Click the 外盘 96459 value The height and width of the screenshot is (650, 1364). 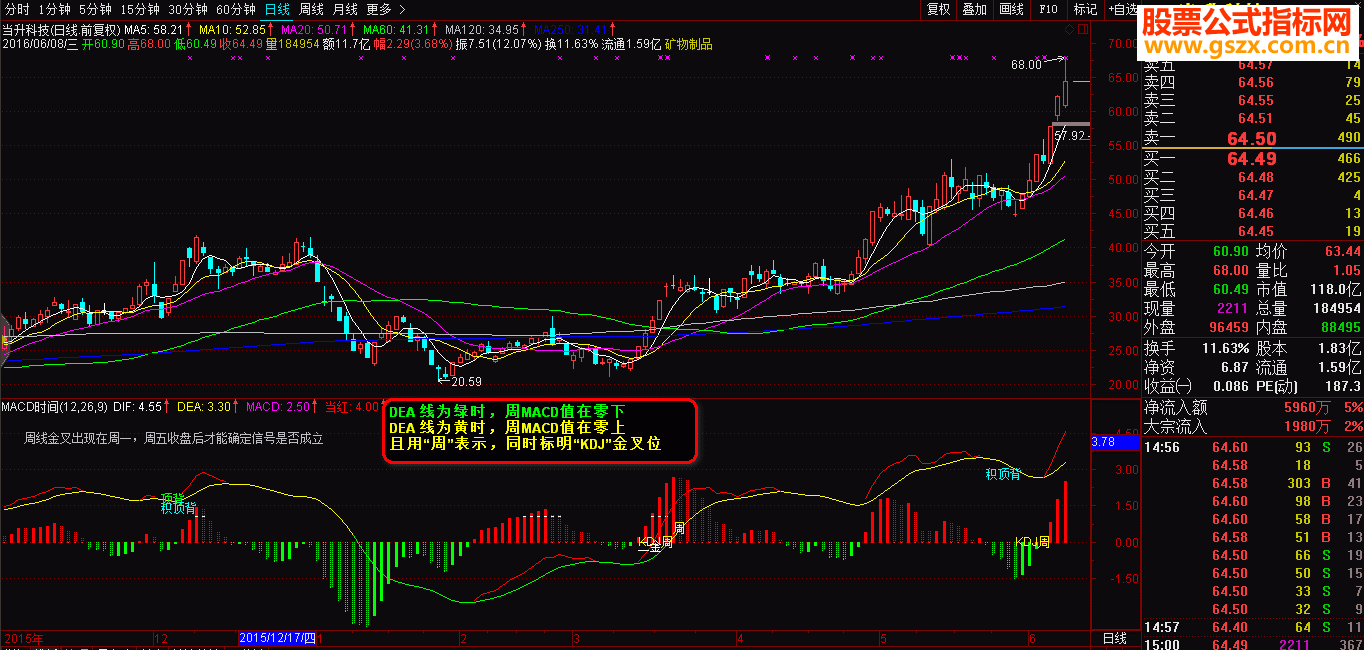coord(1227,327)
